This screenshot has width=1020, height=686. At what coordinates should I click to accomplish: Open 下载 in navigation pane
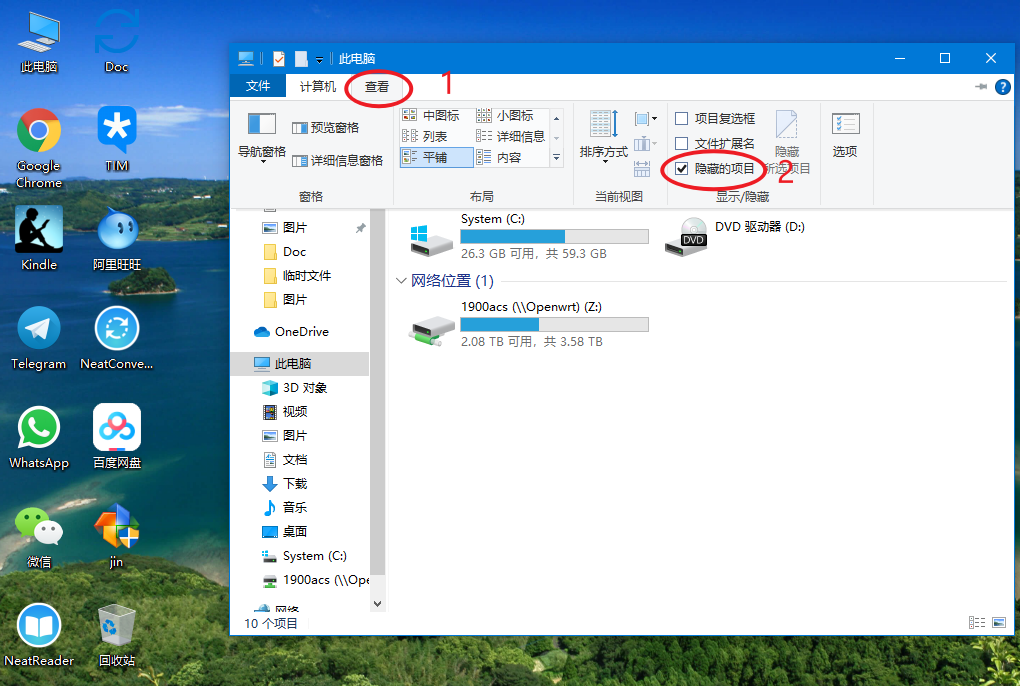pyautogui.click(x=284, y=484)
